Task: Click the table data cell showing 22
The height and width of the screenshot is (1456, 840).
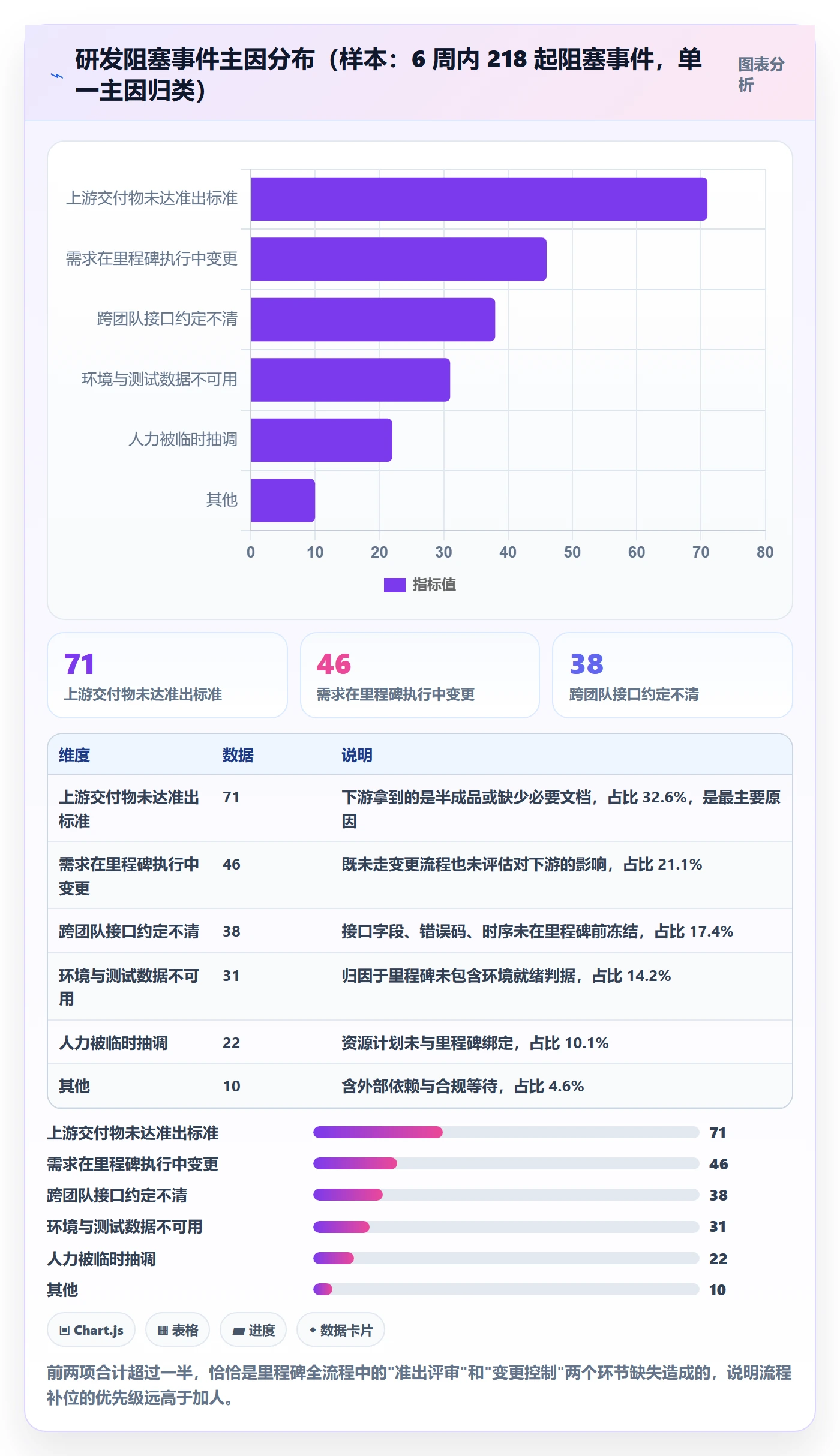Action: click(x=271, y=1043)
